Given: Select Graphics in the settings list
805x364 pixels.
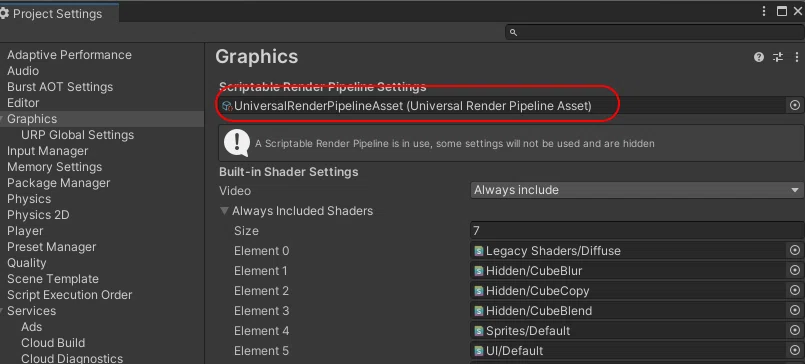Looking at the screenshot, I should (x=32, y=119).
